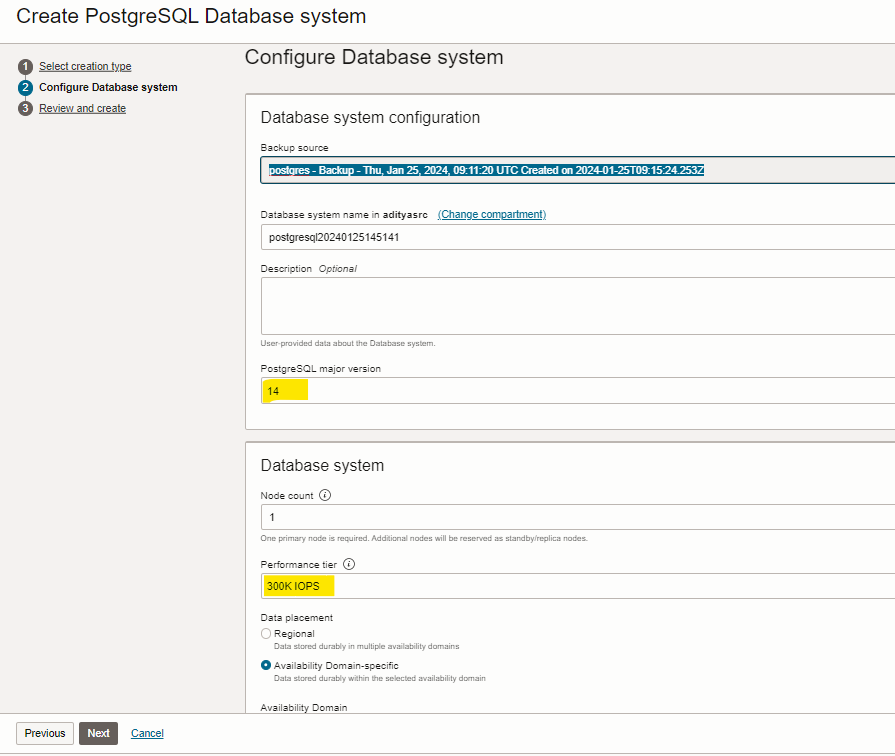Screen dimensions: 895x756
Task: Open PostgreSQL major version dropdown
Action: point(578,391)
